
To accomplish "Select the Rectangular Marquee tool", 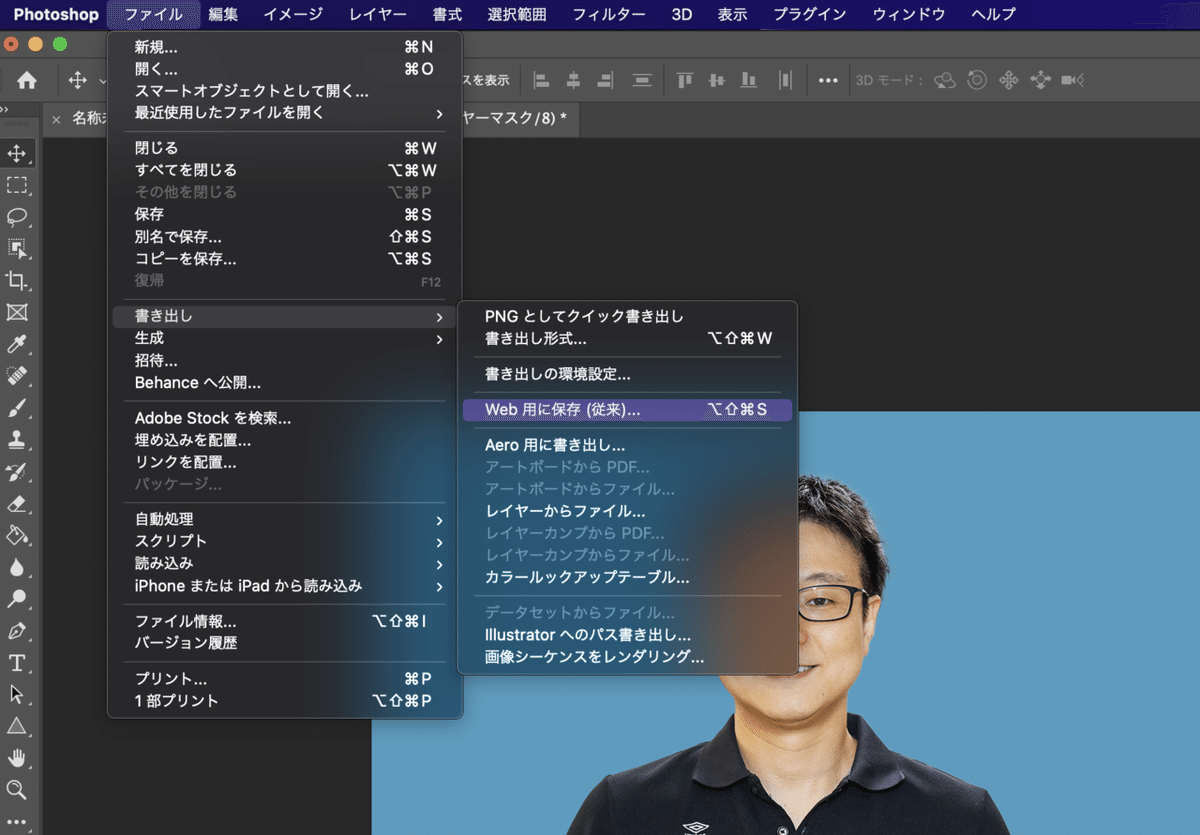I will pos(17,186).
